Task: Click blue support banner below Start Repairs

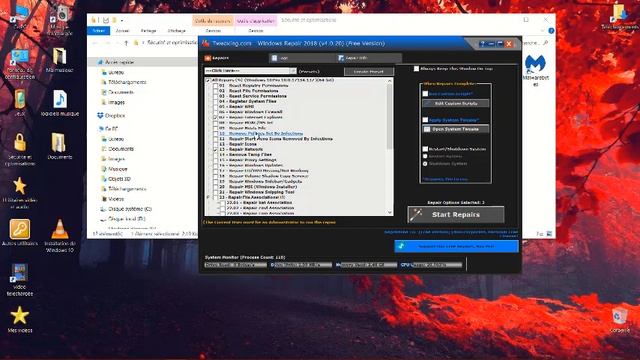Action: 456,246
